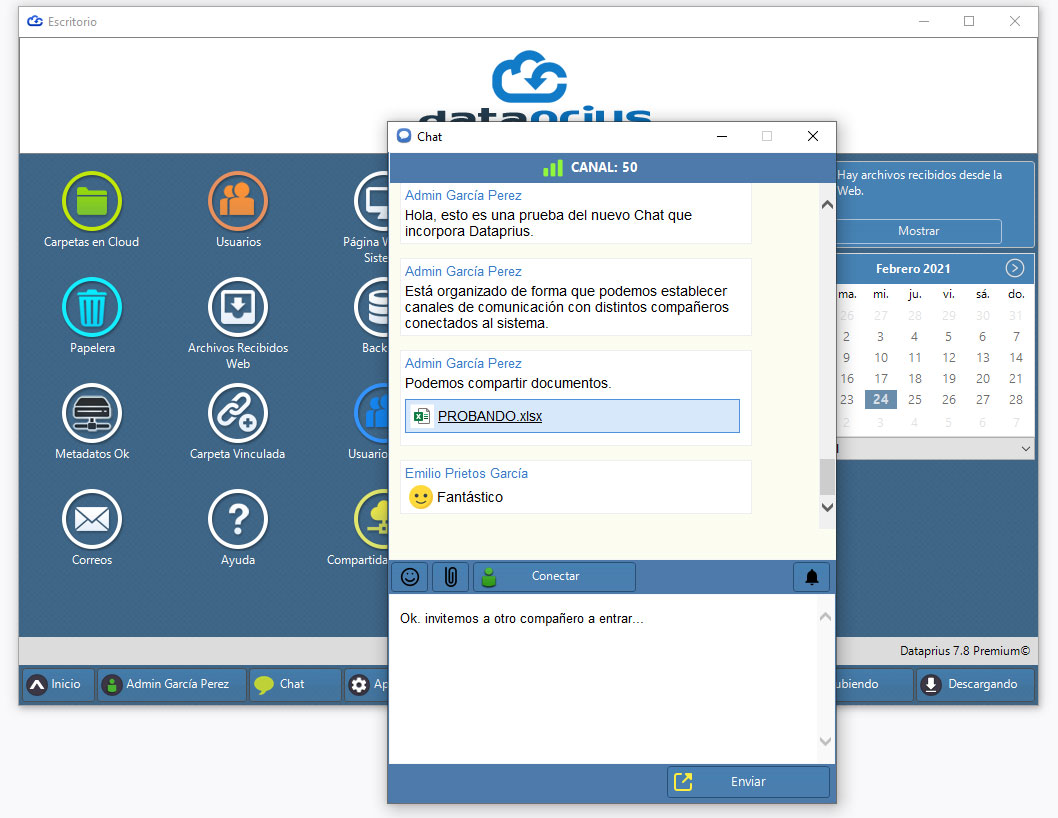Open the PROBANDO.xlsx shared file
The image size is (1058, 818).
click(490, 416)
